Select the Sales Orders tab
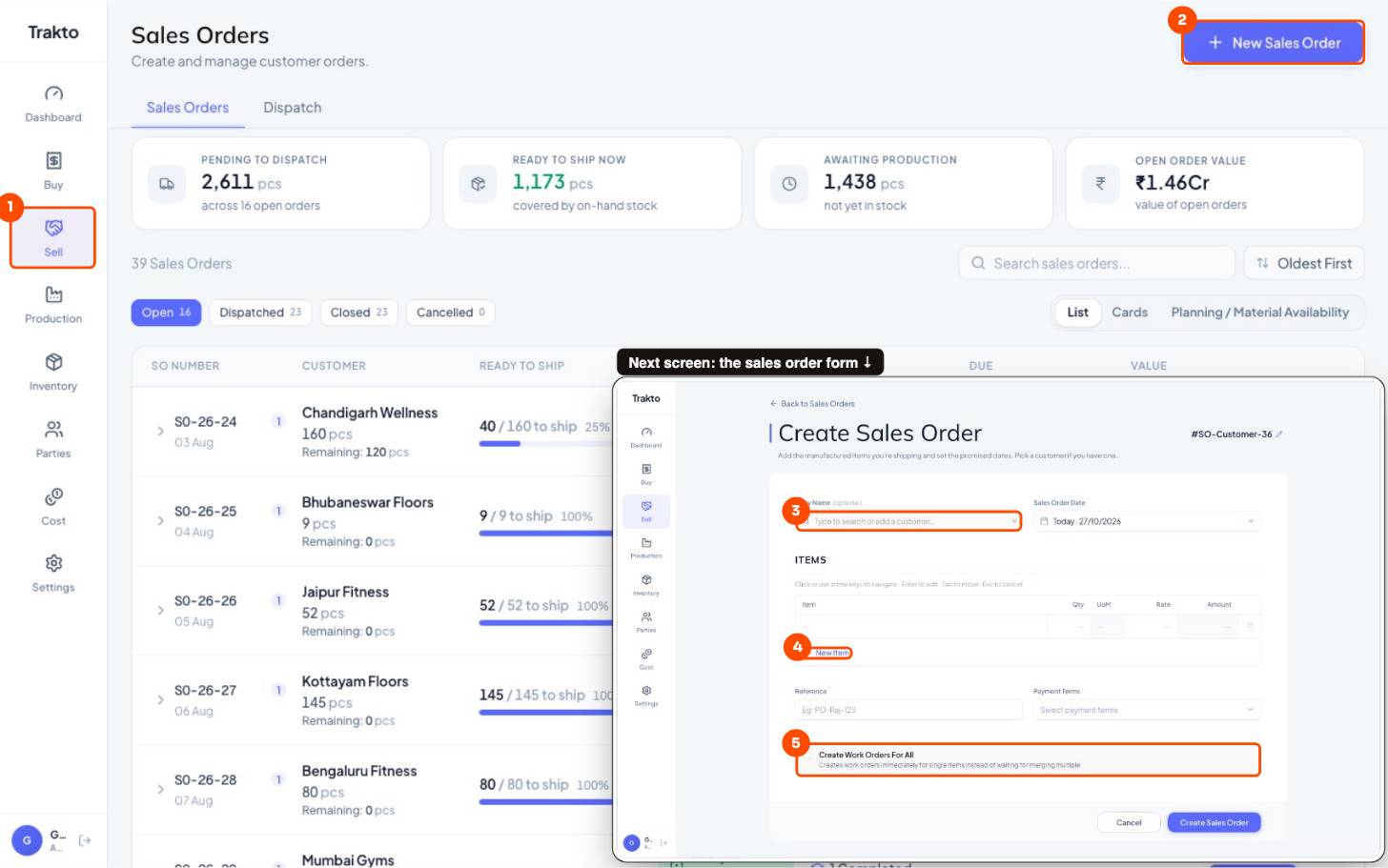The image size is (1388, 868). (x=188, y=108)
